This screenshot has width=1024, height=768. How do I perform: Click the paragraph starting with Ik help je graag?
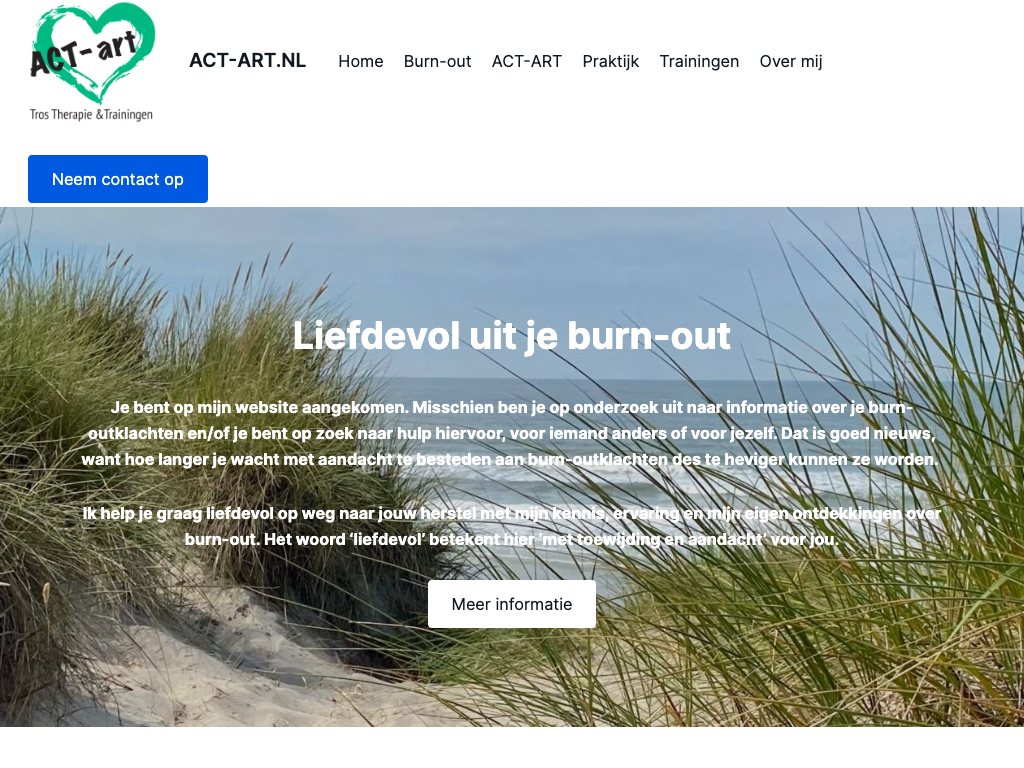pyautogui.click(x=512, y=526)
